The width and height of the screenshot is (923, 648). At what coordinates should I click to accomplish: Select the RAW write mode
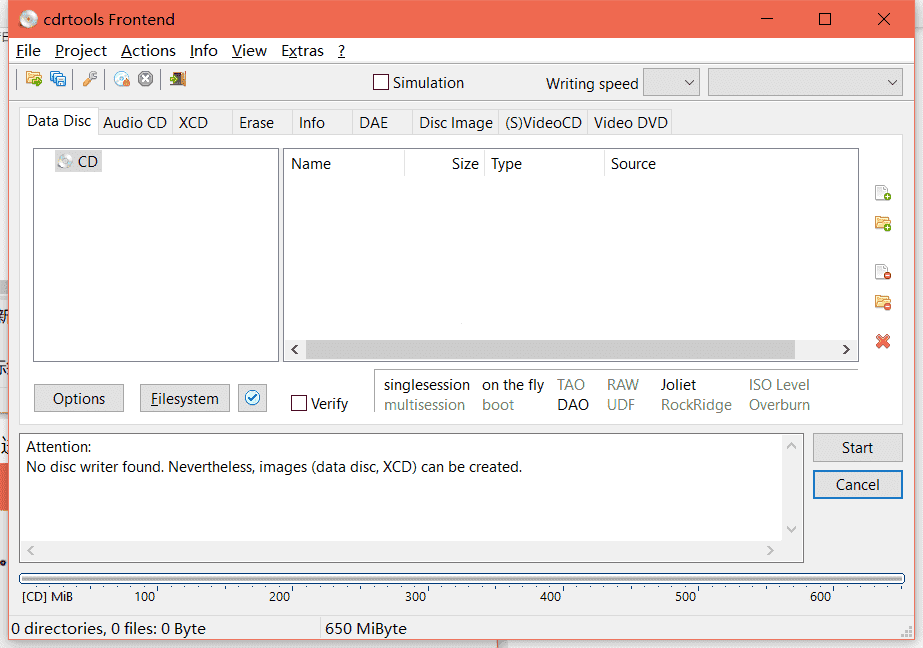[623, 385]
